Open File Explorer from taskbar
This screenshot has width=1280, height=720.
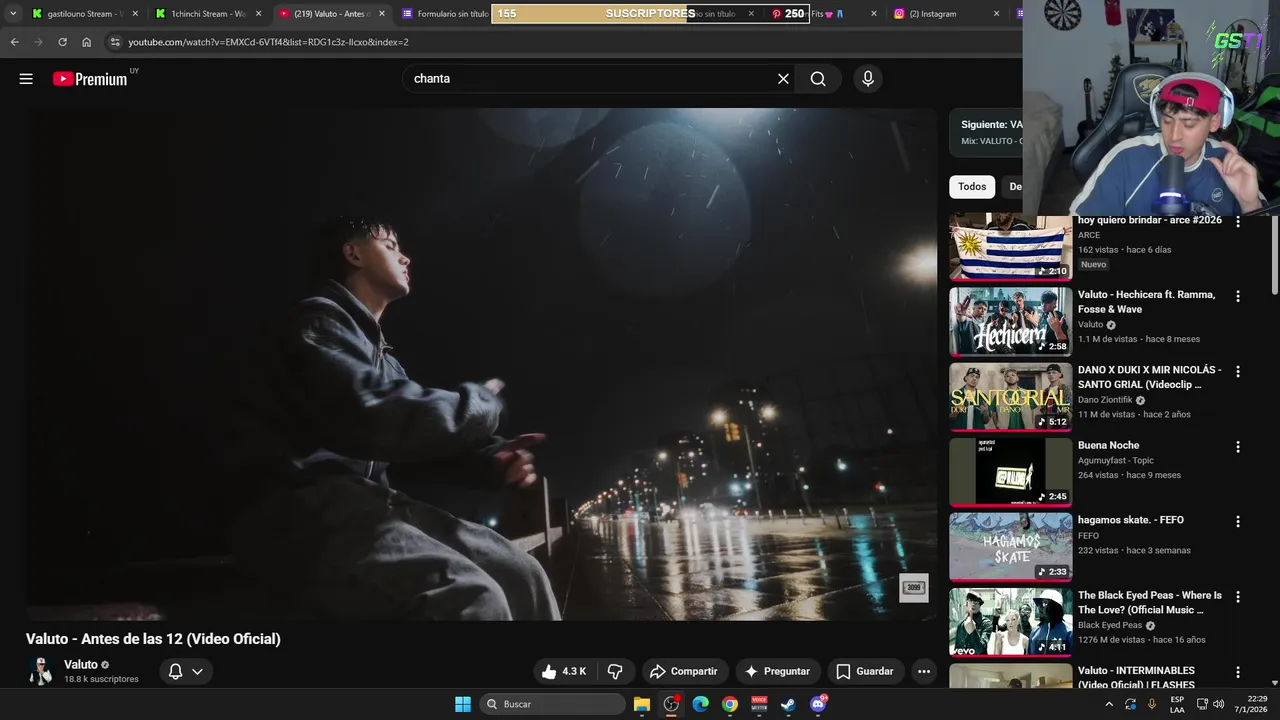click(x=642, y=704)
